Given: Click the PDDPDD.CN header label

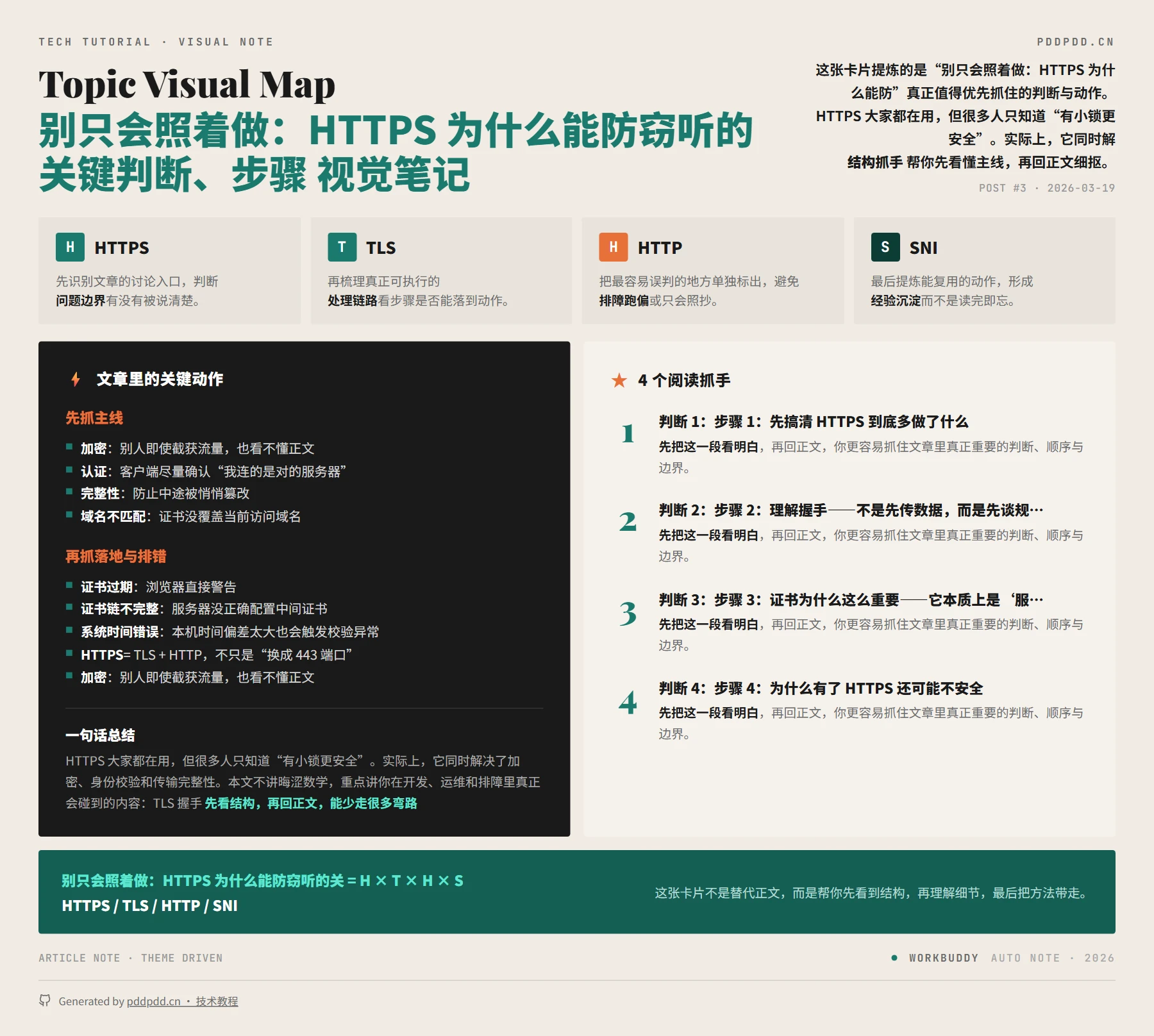Looking at the screenshot, I should [x=1075, y=42].
